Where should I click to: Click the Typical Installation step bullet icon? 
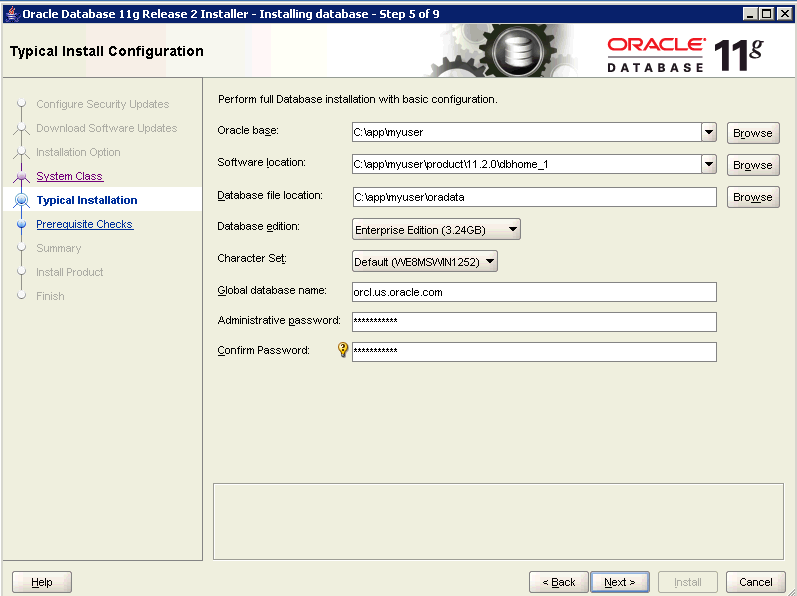21,200
